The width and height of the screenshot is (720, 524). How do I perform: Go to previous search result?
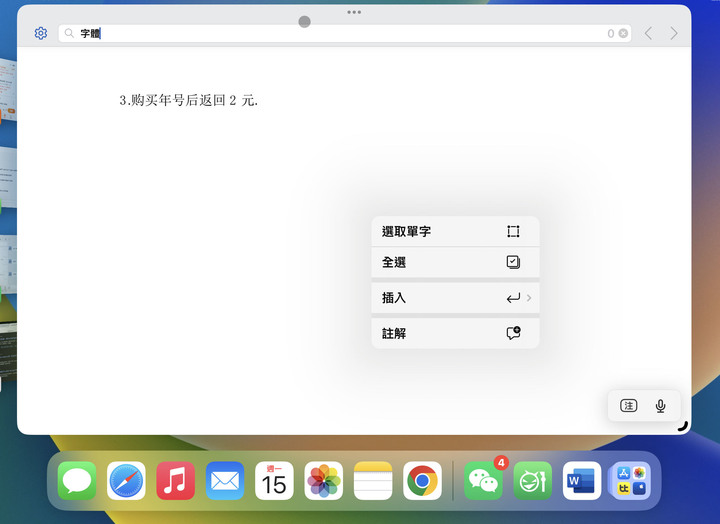648,33
